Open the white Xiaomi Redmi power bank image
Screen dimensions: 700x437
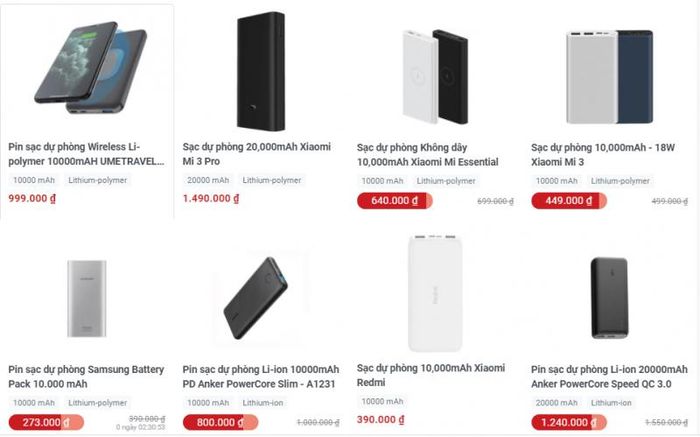(x=435, y=293)
